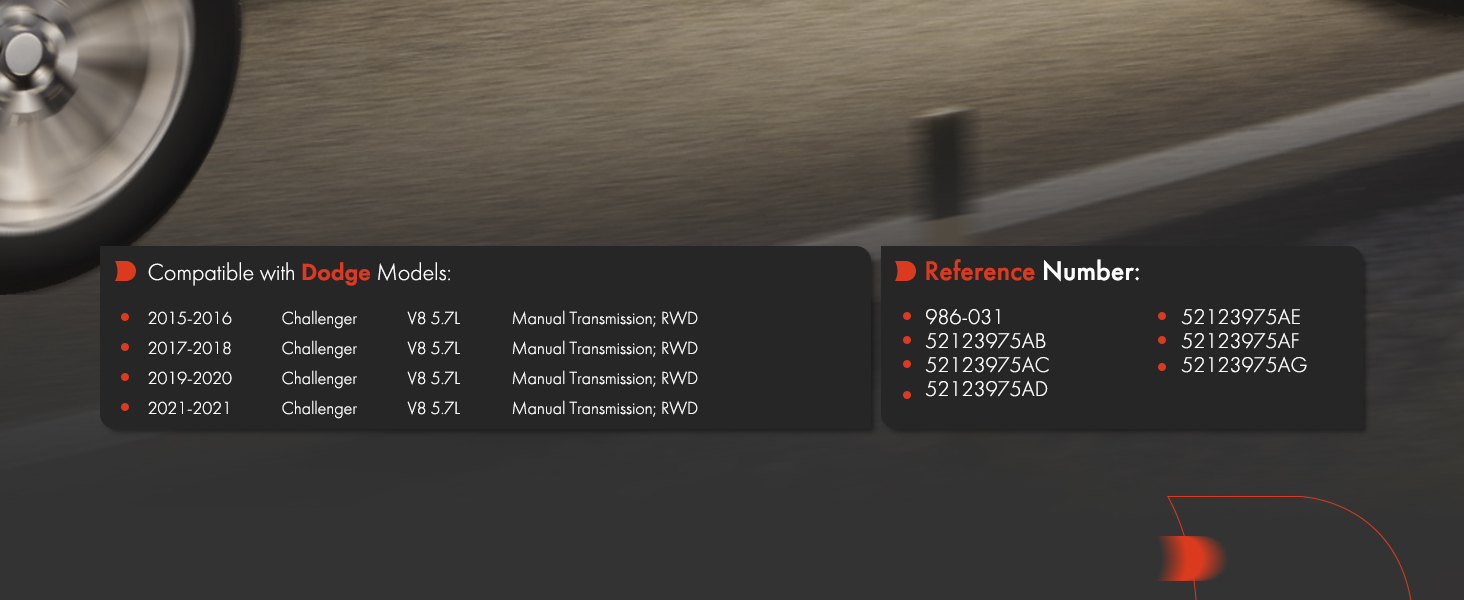
Task: Click reference number 52123975AD
Action: 986,389
